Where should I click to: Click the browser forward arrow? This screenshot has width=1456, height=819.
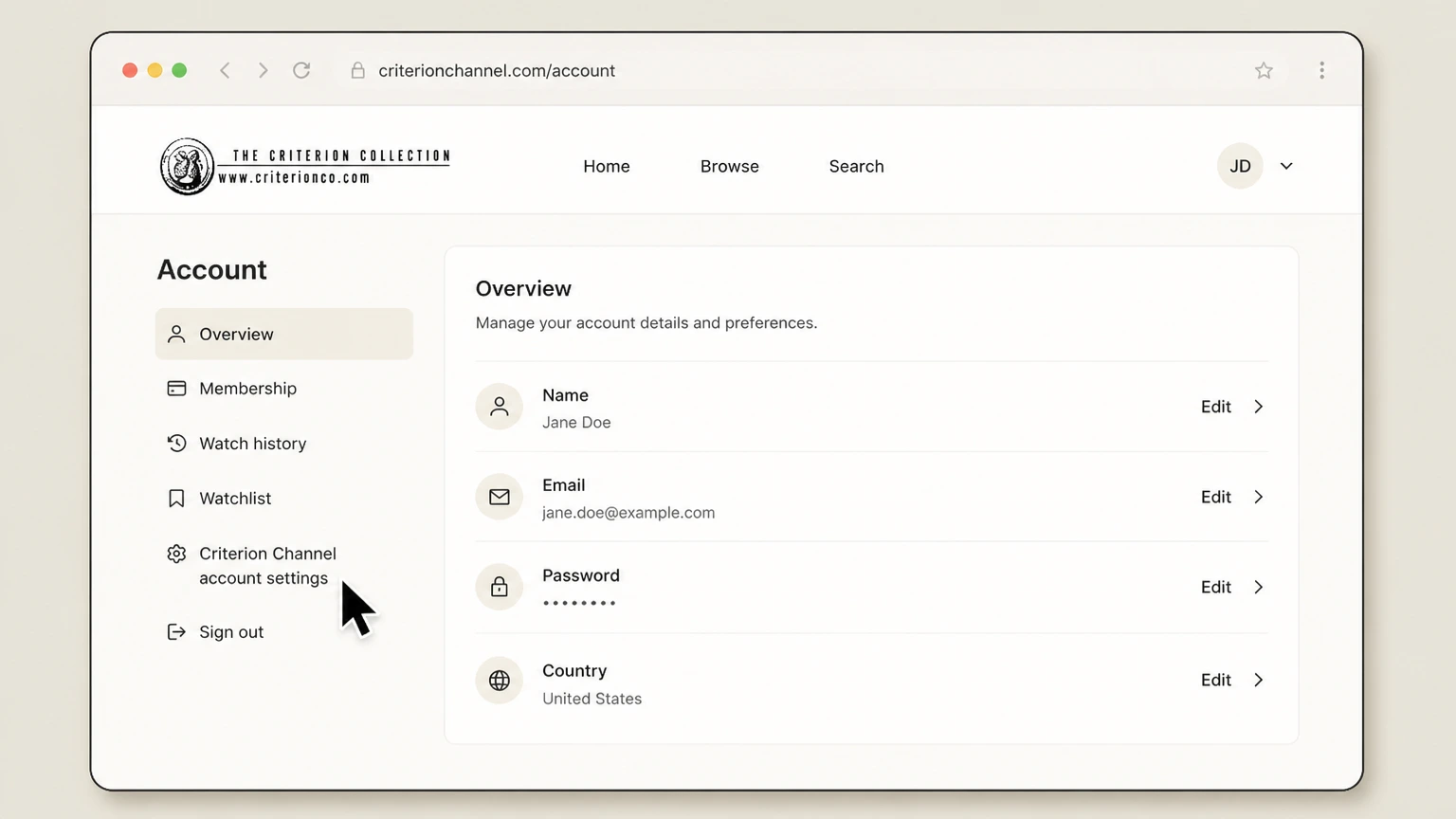coord(263,70)
